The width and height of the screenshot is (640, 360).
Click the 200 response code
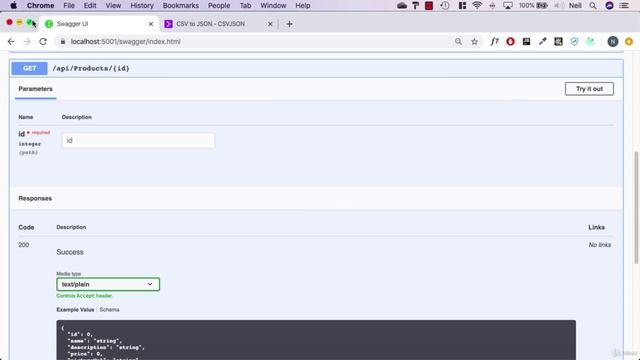[x=24, y=245]
